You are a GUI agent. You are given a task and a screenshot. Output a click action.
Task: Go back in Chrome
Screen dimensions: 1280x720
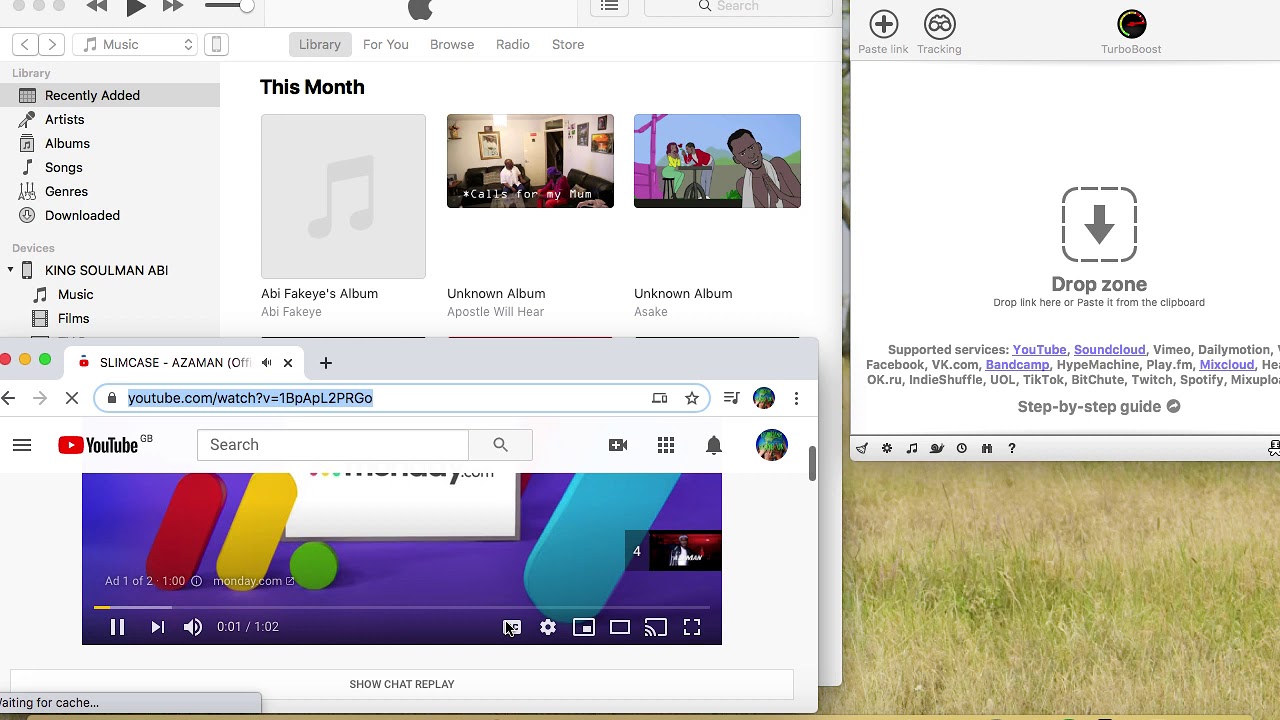(x=9, y=398)
